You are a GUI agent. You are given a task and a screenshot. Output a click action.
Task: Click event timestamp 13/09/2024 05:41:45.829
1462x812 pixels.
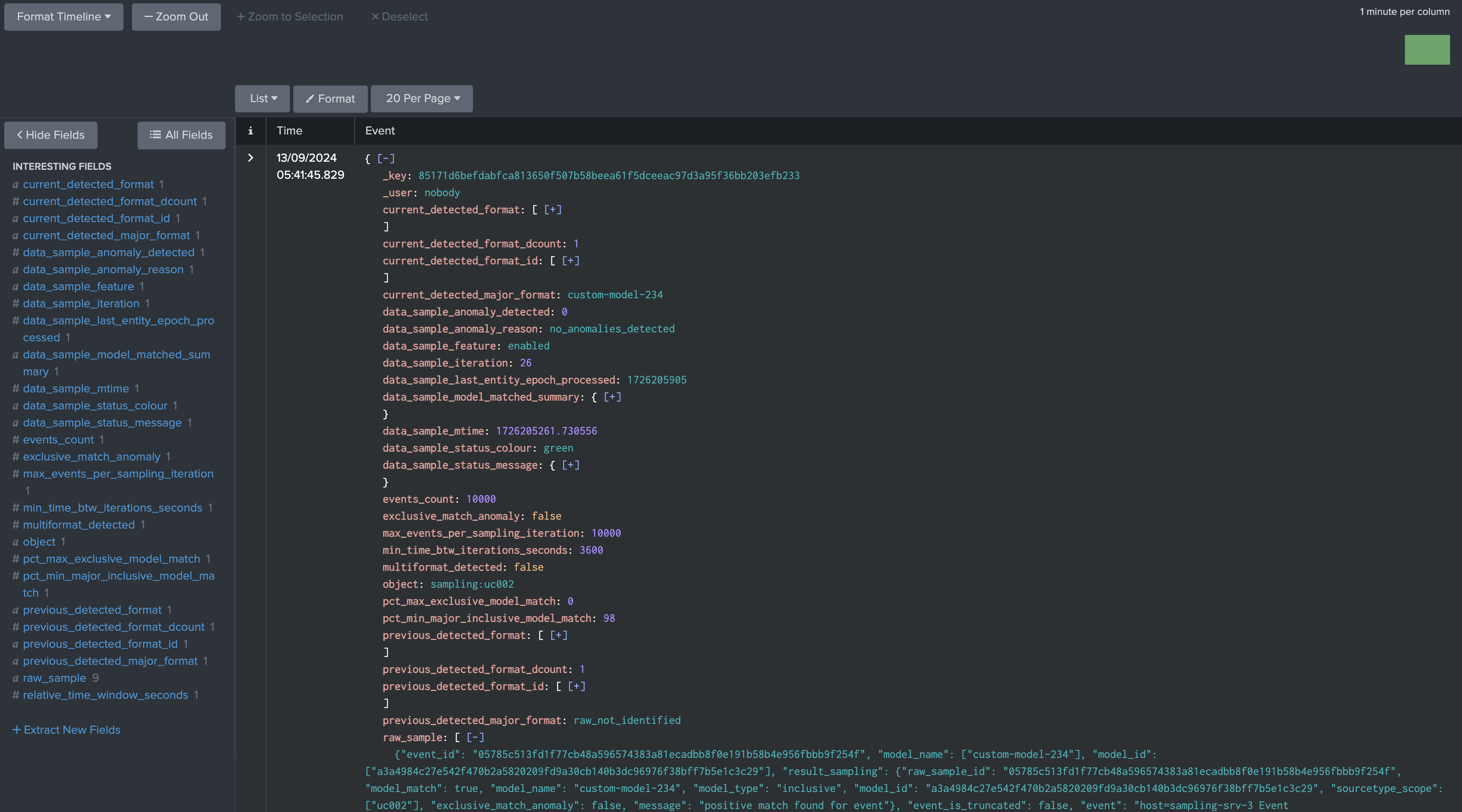[x=310, y=166]
